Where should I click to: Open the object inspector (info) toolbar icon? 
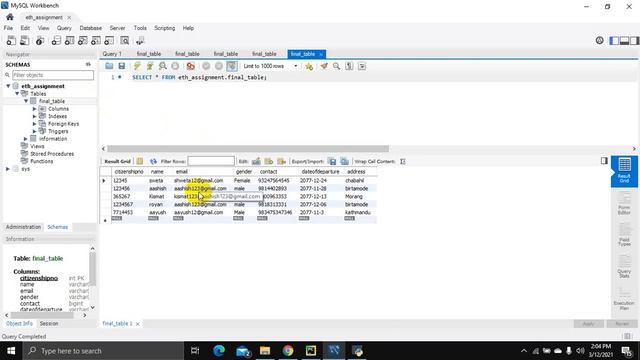point(40,40)
